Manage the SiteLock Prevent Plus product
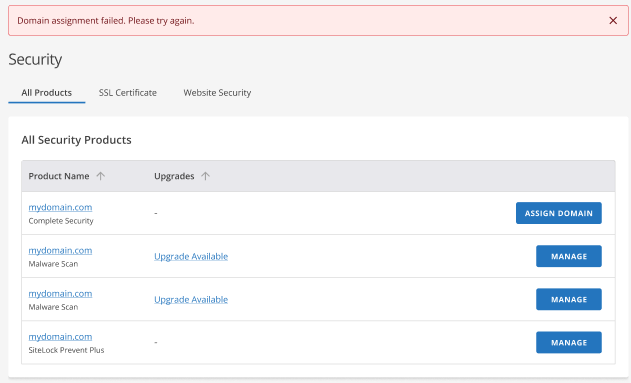The height and width of the screenshot is (383, 631). (569, 342)
